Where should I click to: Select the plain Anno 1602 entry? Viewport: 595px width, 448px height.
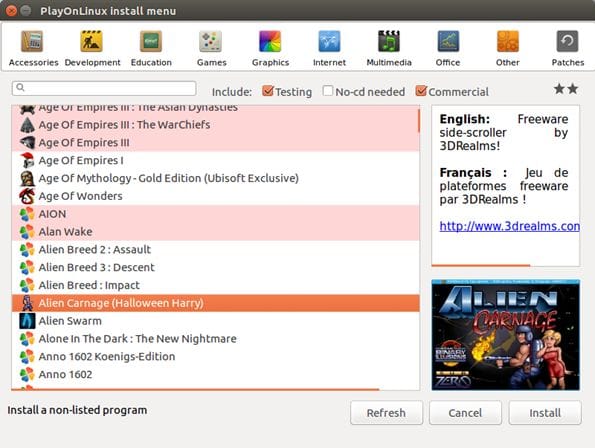pos(216,374)
